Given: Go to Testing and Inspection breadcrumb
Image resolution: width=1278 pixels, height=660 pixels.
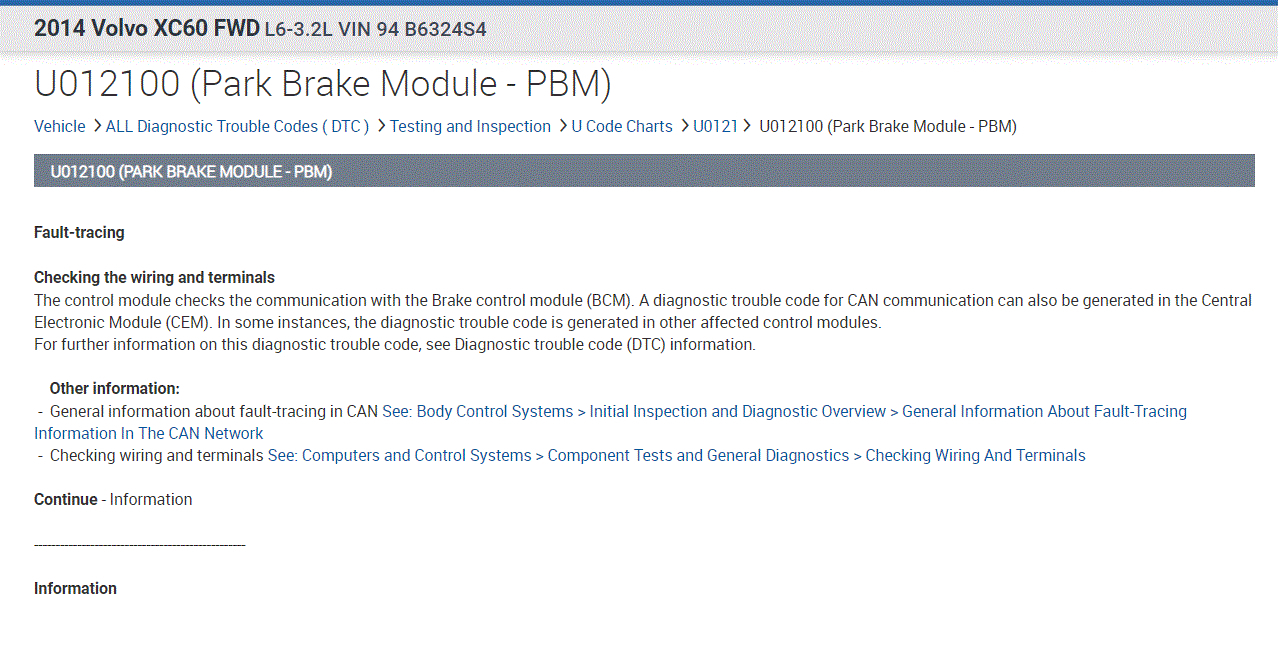Looking at the screenshot, I should click(470, 126).
